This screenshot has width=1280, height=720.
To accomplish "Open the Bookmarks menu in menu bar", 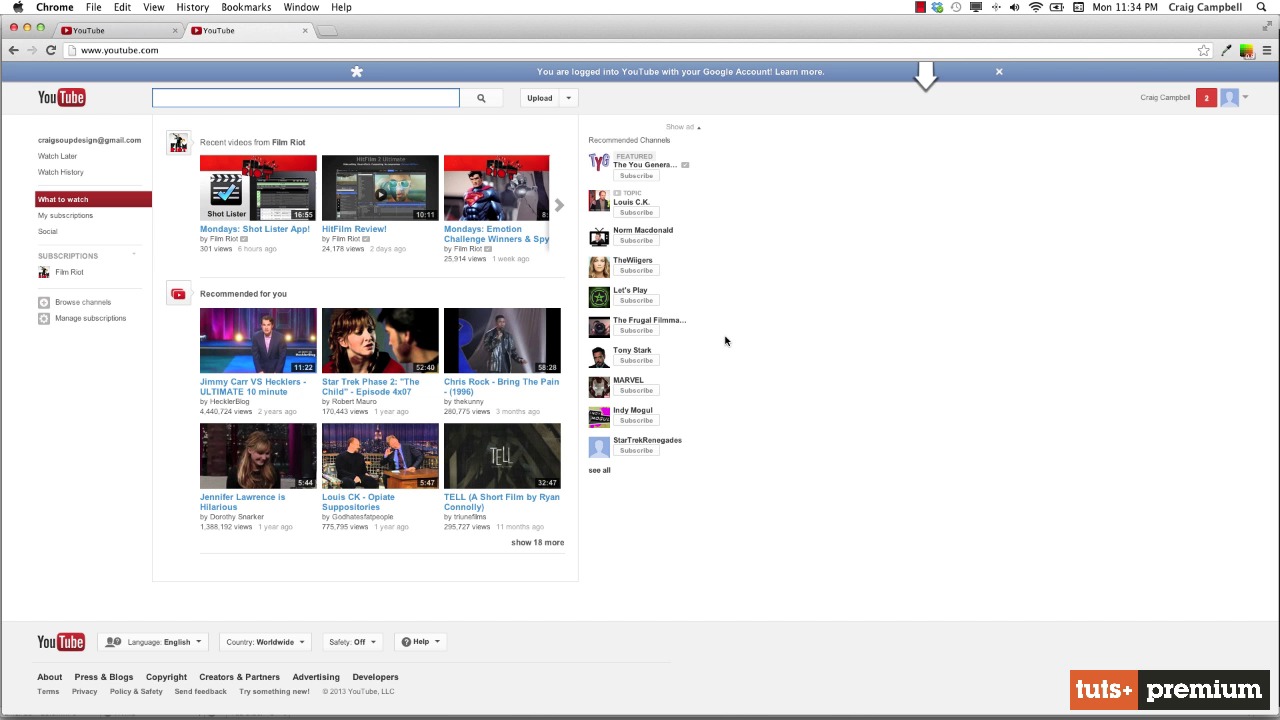I will click(x=246, y=7).
